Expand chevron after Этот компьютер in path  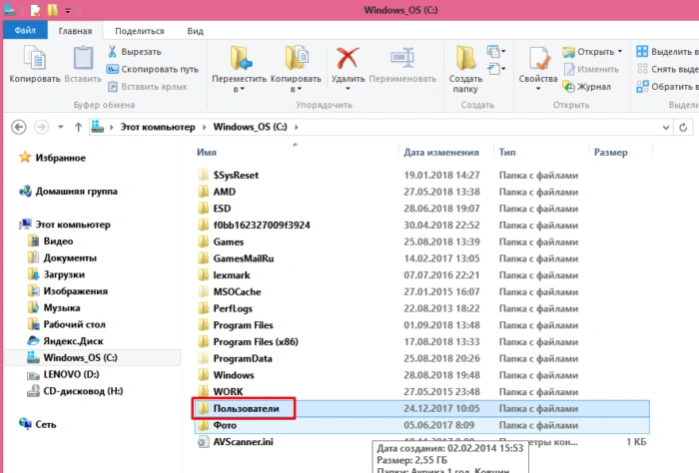click(x=204, y=127)
